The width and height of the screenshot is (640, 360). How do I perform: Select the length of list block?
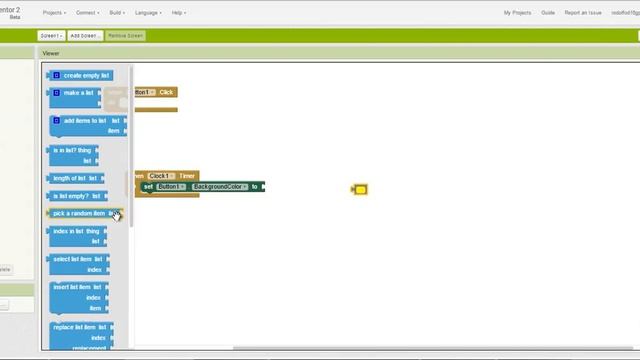[76, 178]
